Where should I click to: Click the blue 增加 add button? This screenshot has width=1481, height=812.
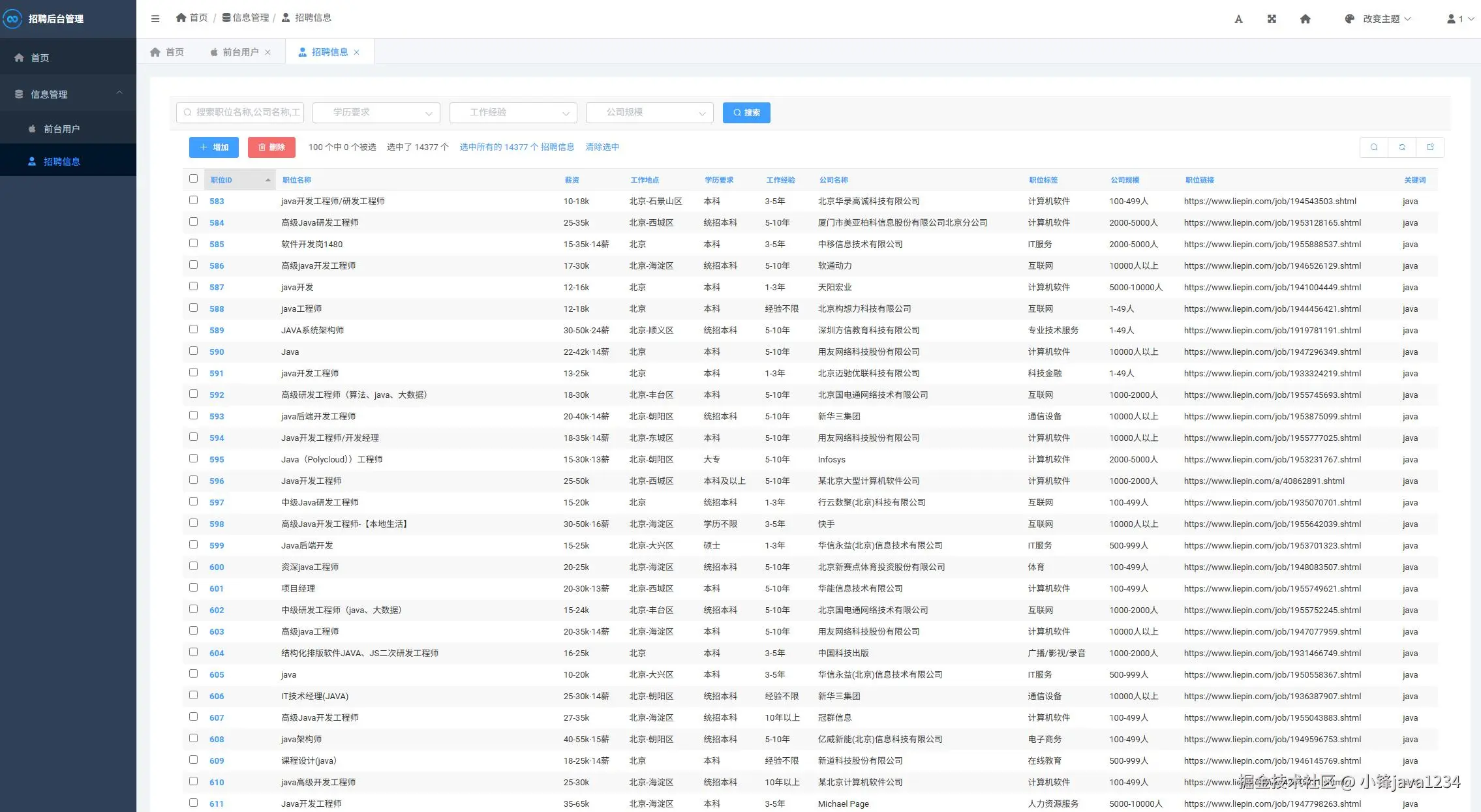[214, 147]
